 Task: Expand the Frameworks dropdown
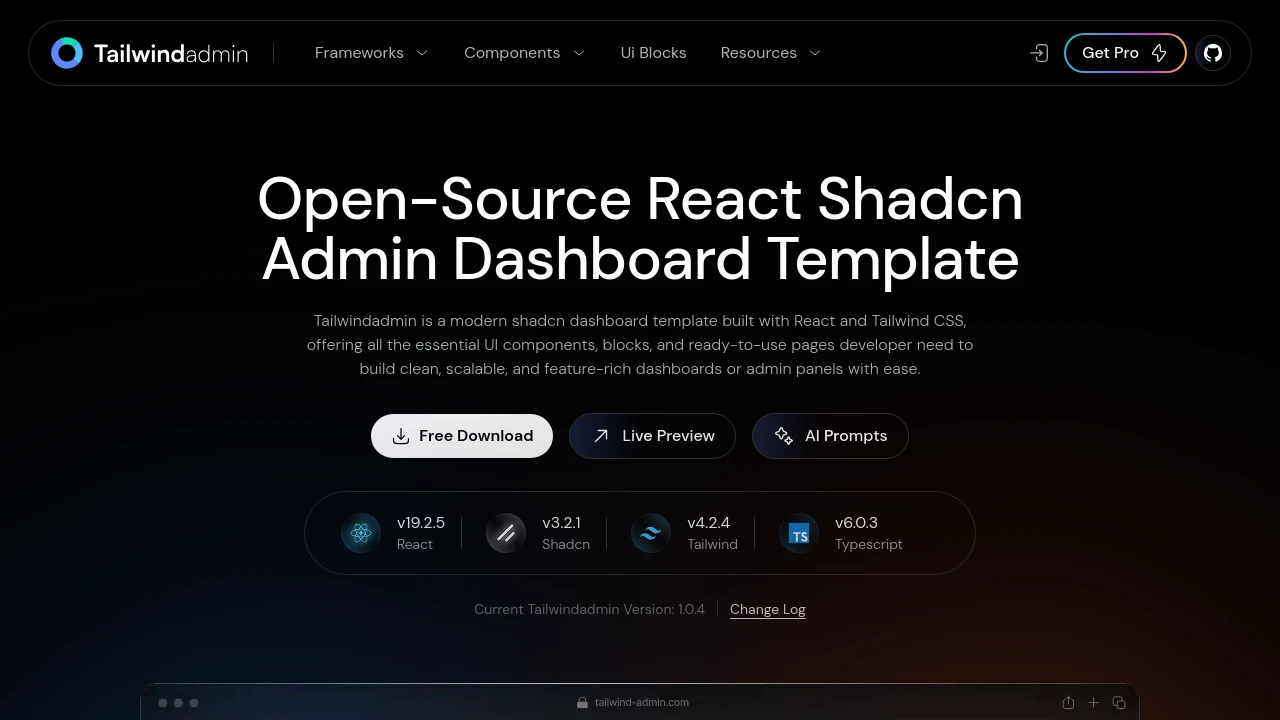click(x=371, y=53)
